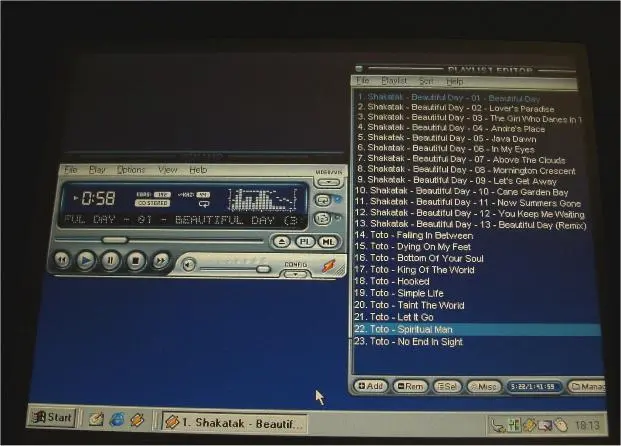Image resolution: width=621 pixels, height=446 pixels.
Task: Click the Windows Start button
Action: tap(52, 418)
